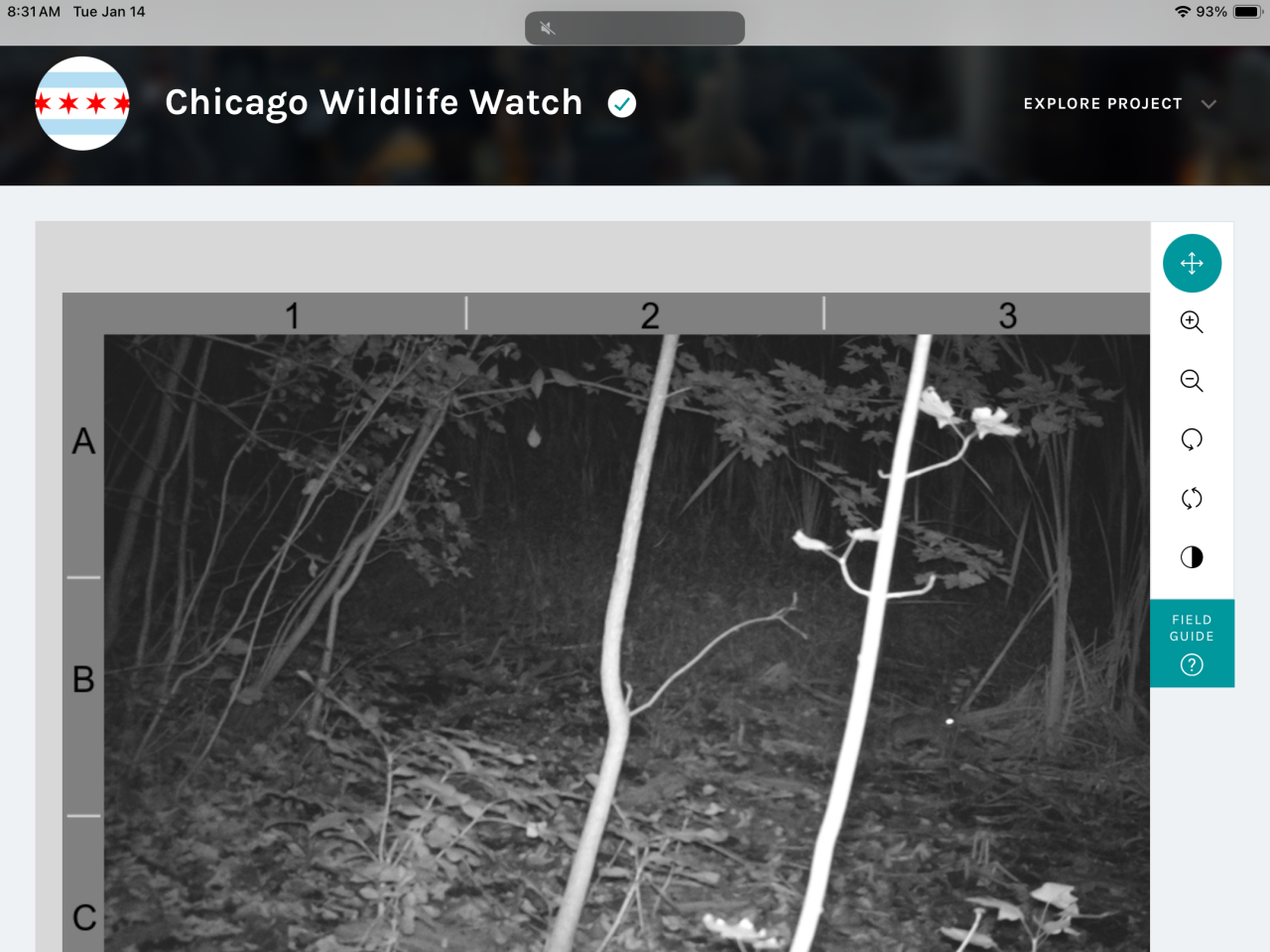Open the Field Guide panel

click(x=1192, y=643)
